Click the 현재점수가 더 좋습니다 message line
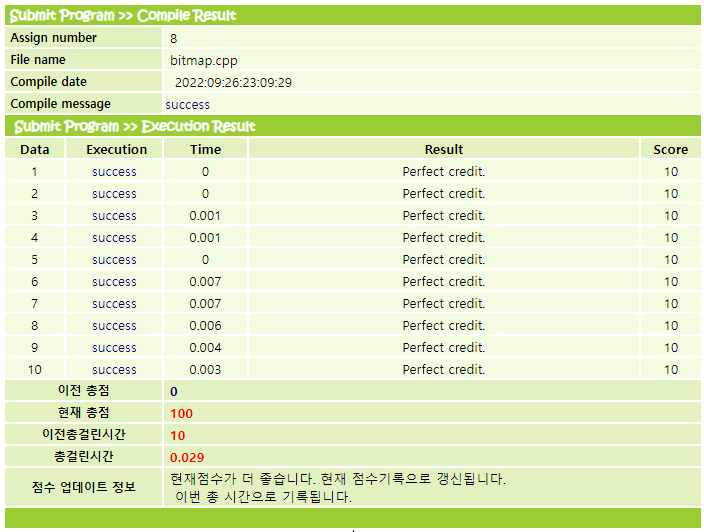The width and height of the screenshot is (704, 532). [338, 479]
